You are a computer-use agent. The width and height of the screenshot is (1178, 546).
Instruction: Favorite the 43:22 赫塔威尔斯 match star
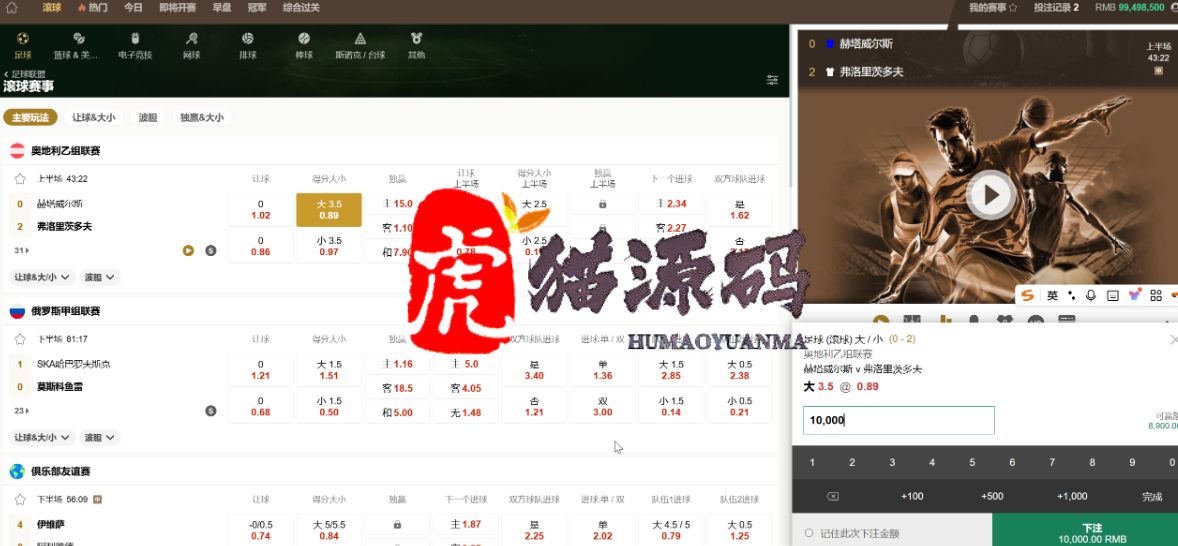(x=20, y=179)
